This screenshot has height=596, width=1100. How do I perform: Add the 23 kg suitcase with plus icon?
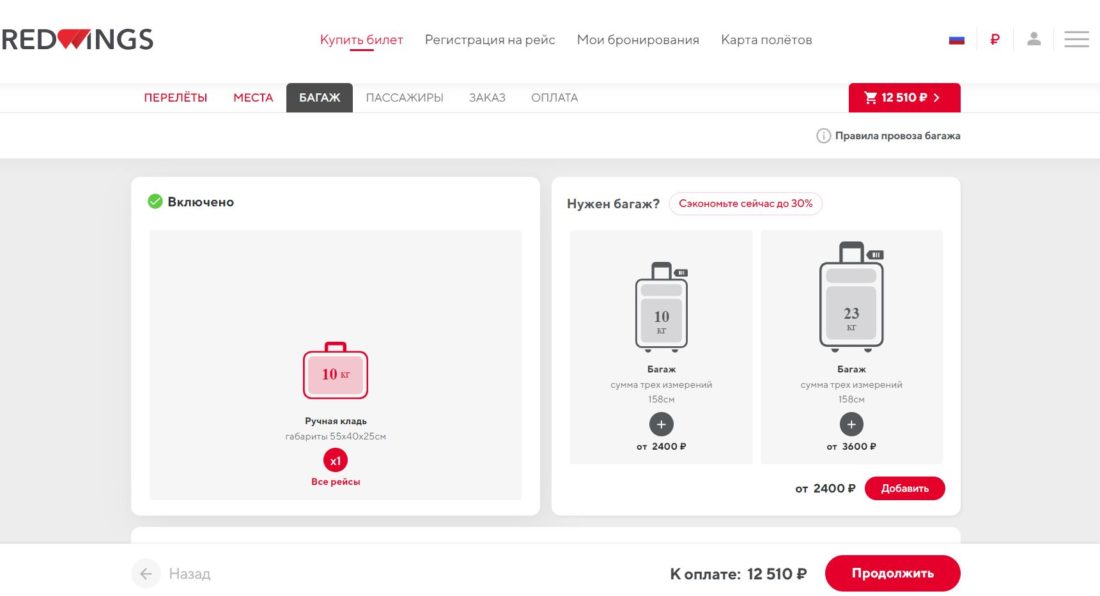(x=851, y=425)
